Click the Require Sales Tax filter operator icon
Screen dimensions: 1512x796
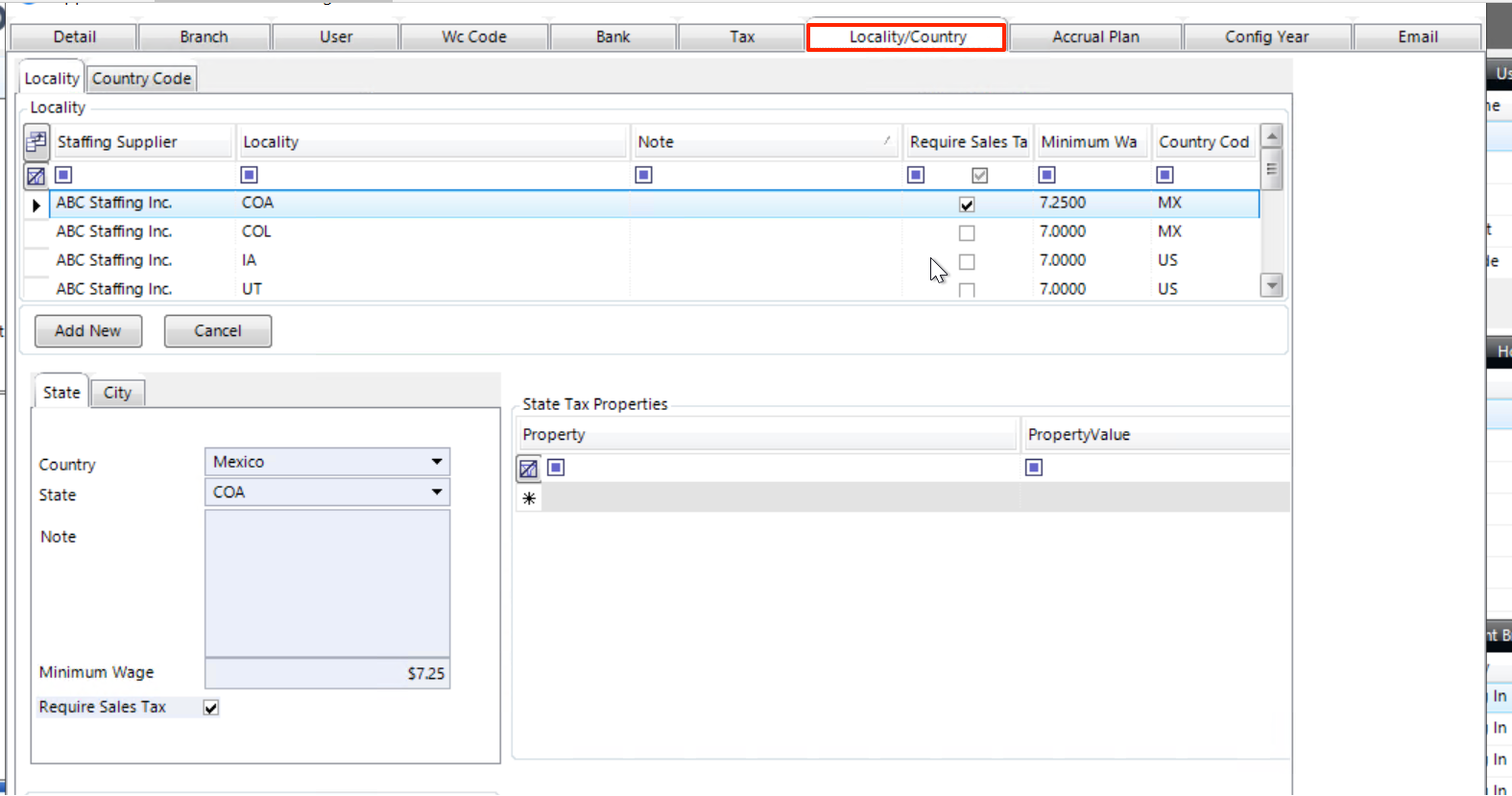coord(916,175)
